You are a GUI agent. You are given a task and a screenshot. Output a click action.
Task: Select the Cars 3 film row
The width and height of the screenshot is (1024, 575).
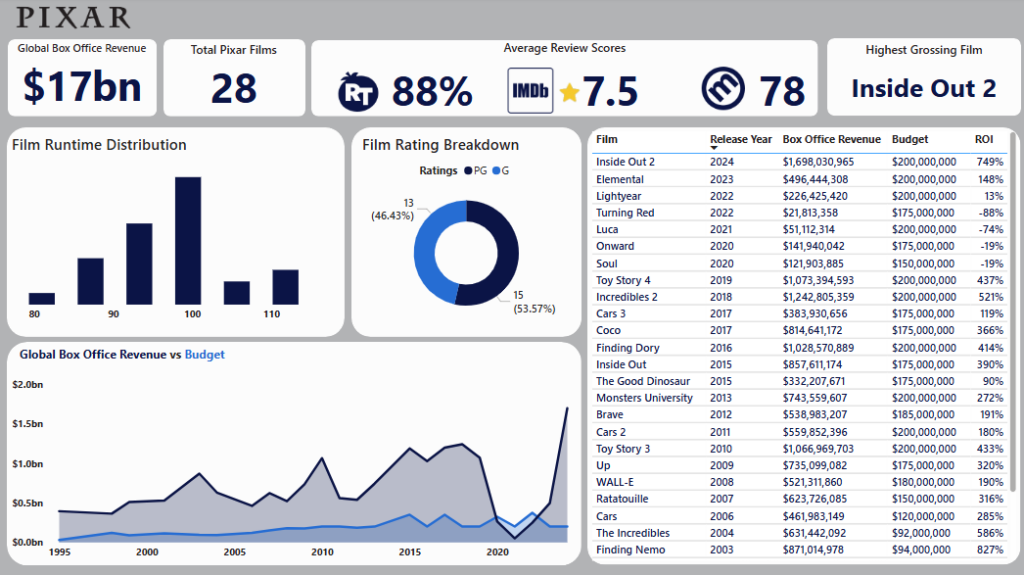(x=799, y=314)
